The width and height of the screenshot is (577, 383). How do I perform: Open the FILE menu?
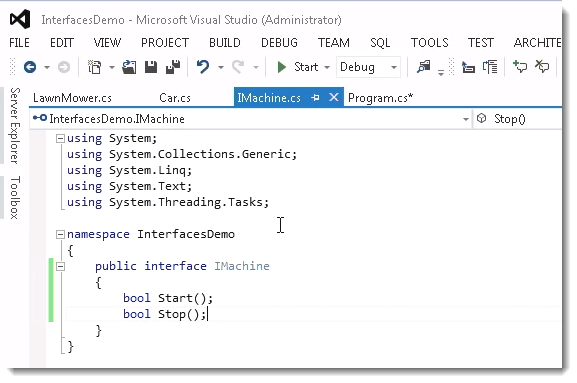(19, 43)
